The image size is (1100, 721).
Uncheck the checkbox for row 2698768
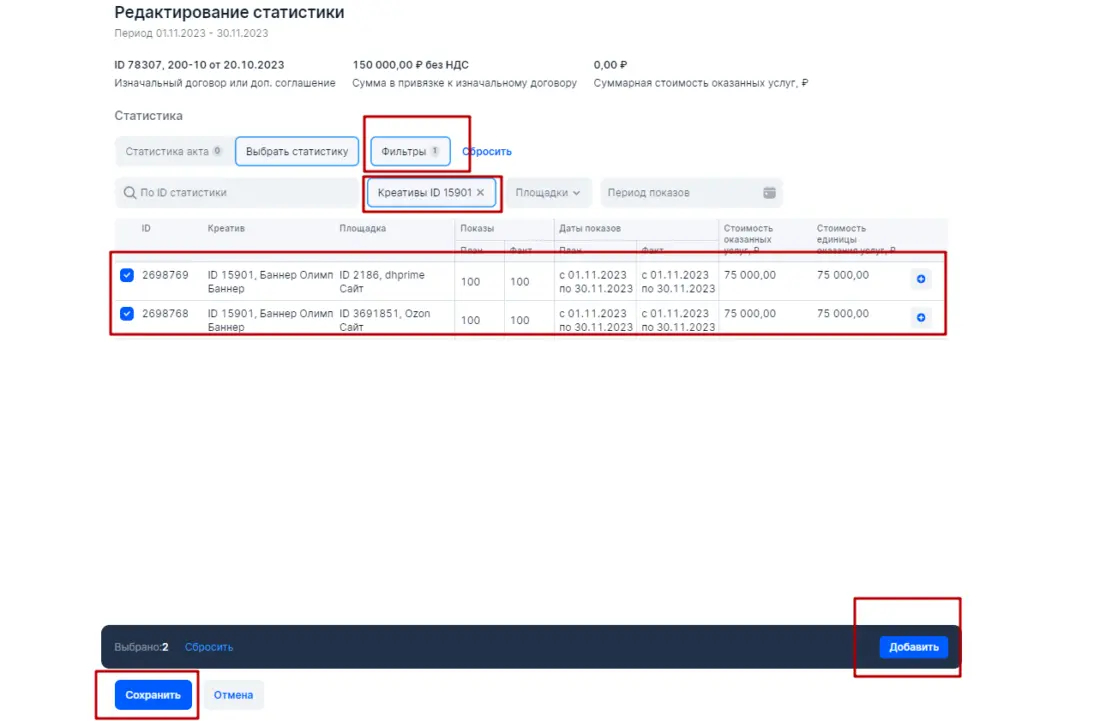[127, 314]
